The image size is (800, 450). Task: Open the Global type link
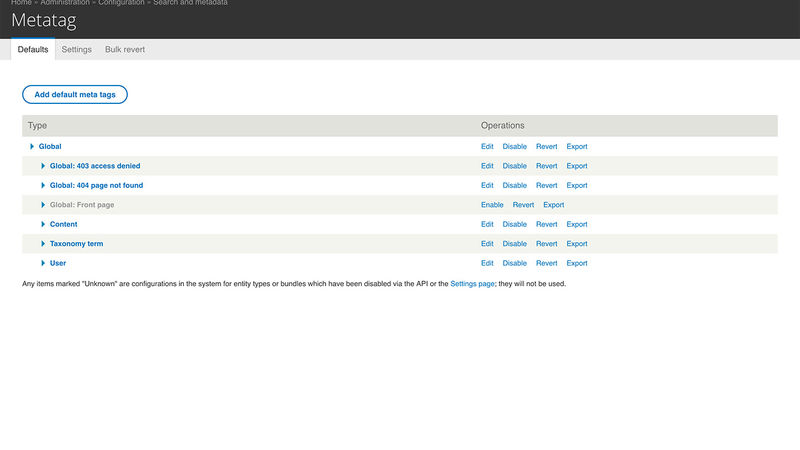point(50,146)
